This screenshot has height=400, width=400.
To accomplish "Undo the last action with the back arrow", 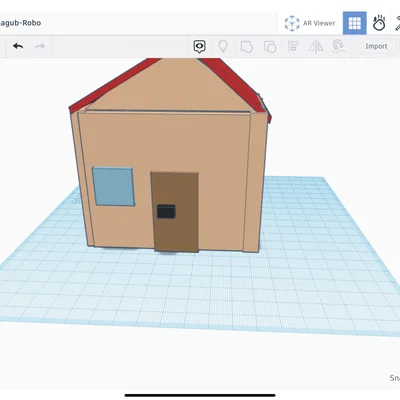I will pos(18,46).
